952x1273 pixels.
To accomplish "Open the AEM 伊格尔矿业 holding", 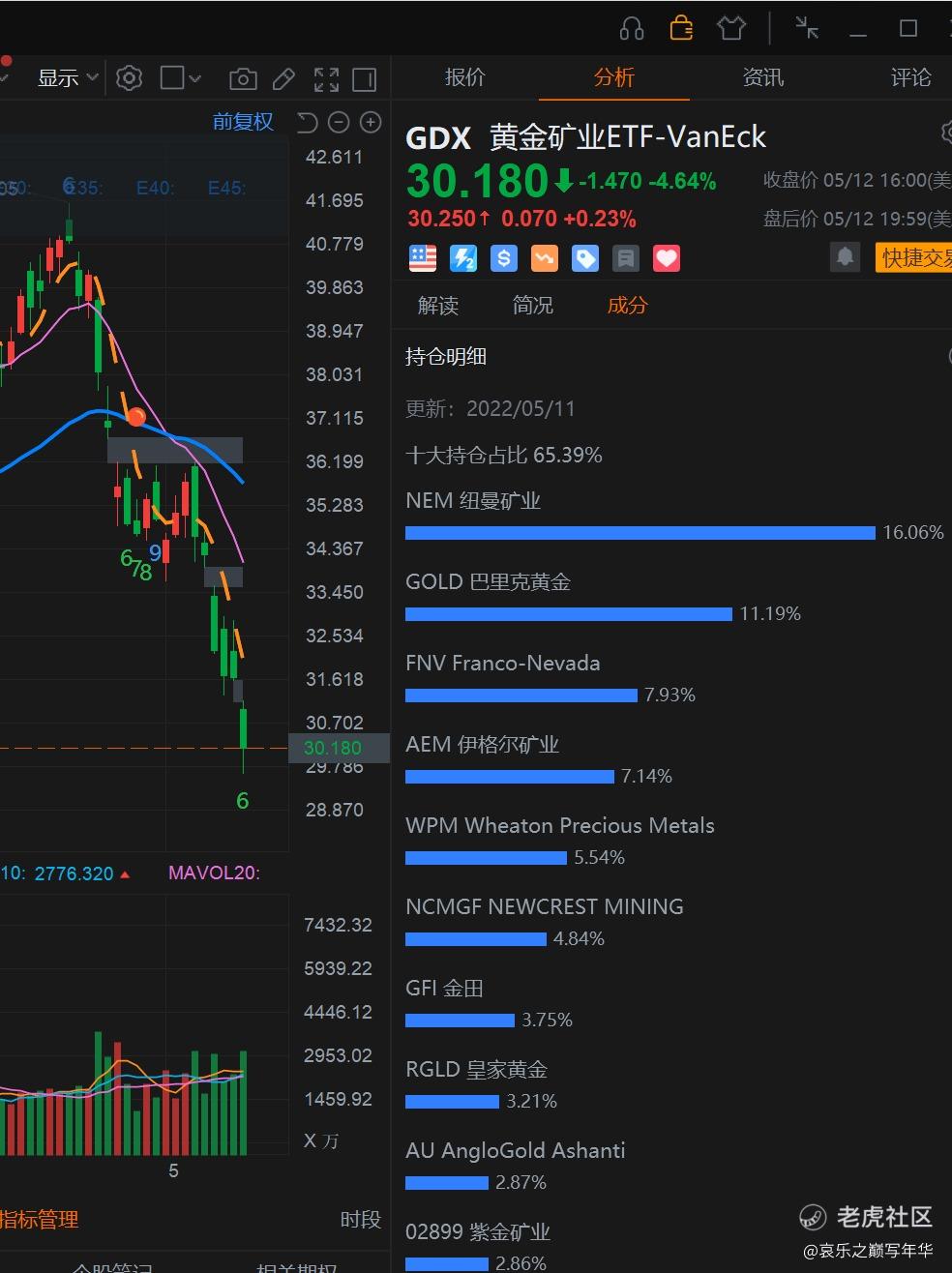I will [482, 745].
